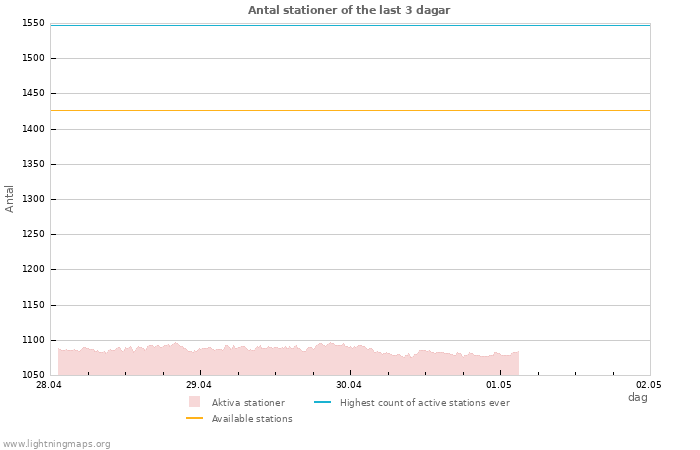Click the 01.05 date label on x-axis

point(499,385)
